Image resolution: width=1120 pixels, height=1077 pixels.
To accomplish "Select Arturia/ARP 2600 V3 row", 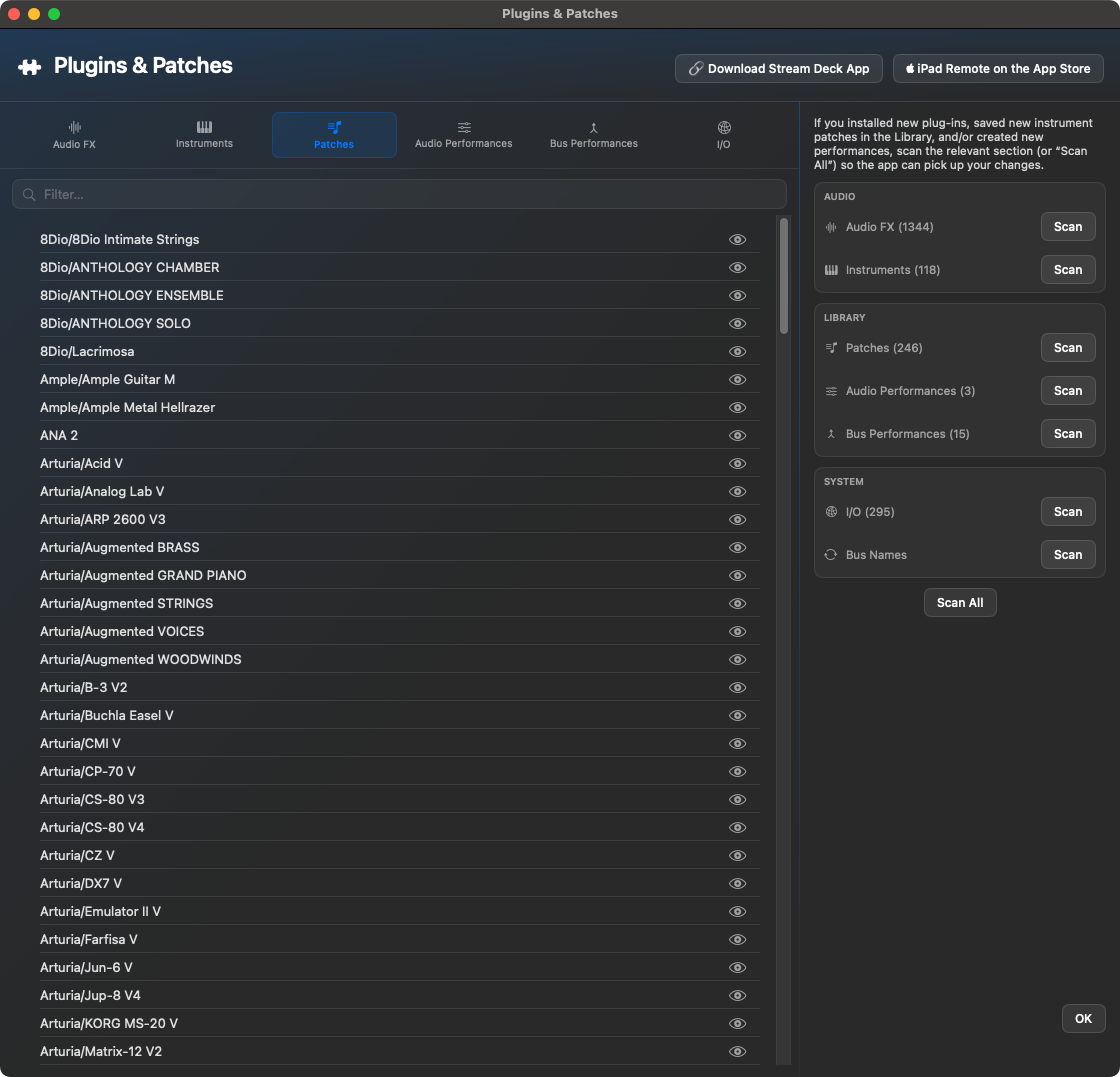I will pyautogui.click(x=399, y=519).
